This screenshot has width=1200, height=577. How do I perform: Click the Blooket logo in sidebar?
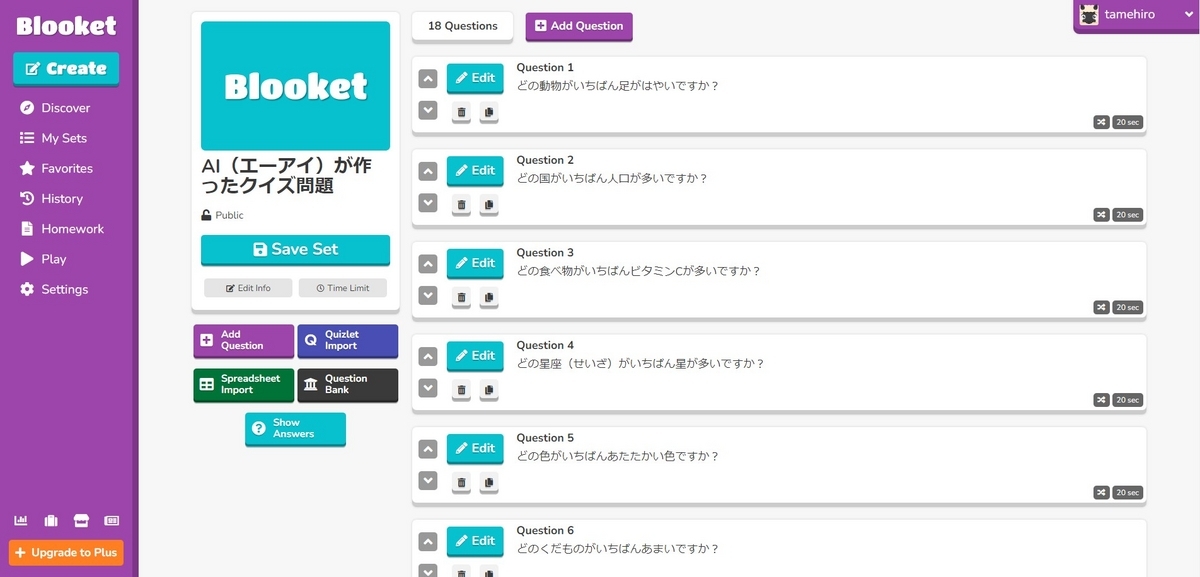click(x=66, y=26)
